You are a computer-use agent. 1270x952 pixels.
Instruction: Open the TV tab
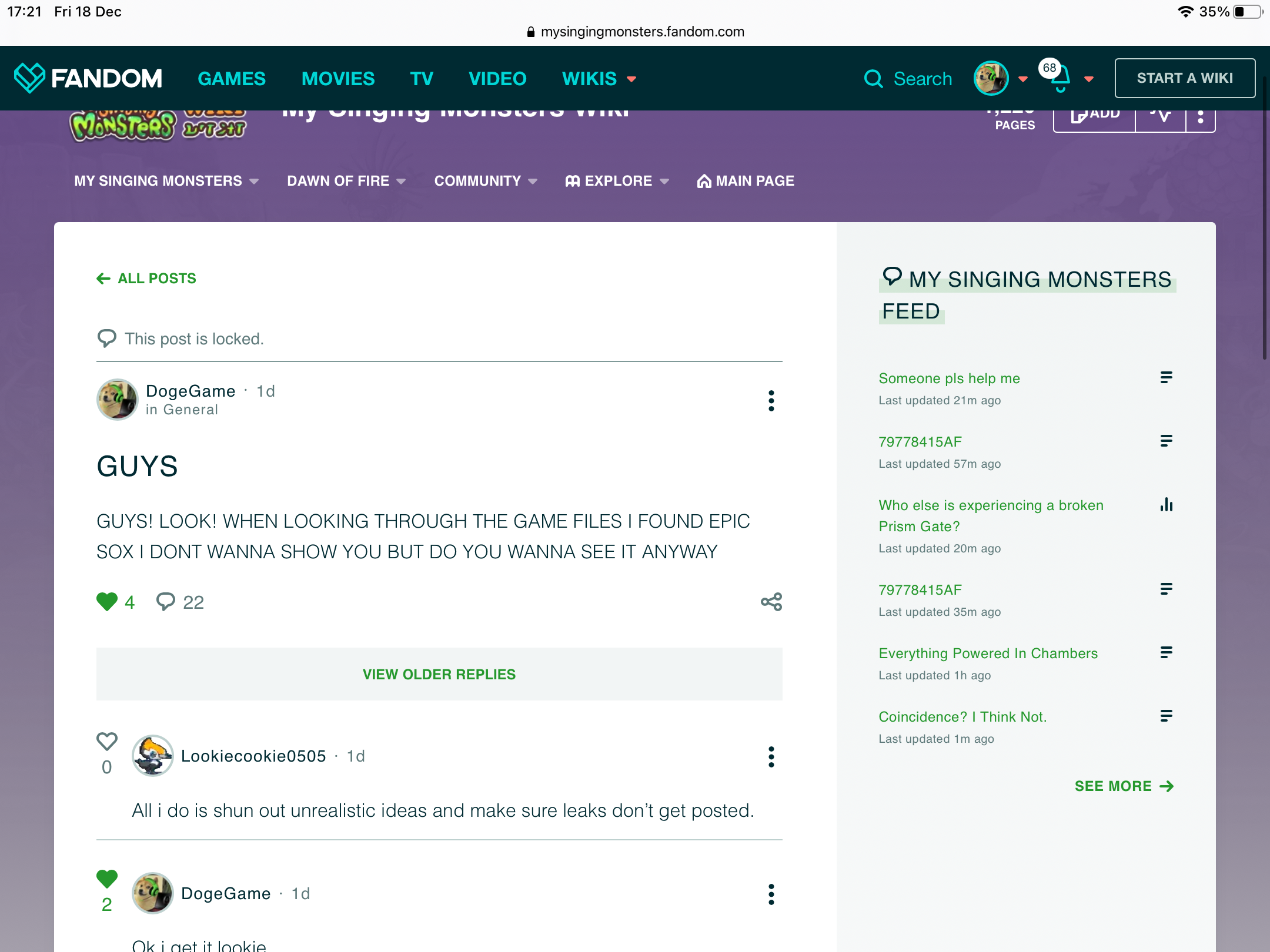point(422,79)
